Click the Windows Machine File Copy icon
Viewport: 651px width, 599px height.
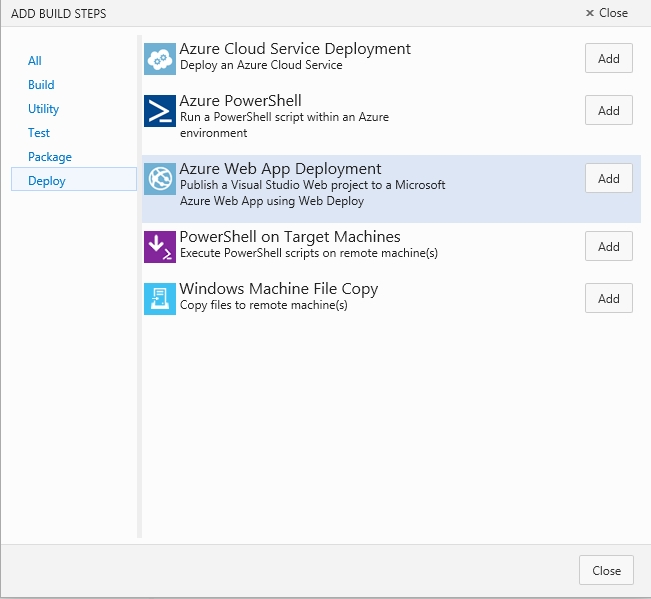160,299
